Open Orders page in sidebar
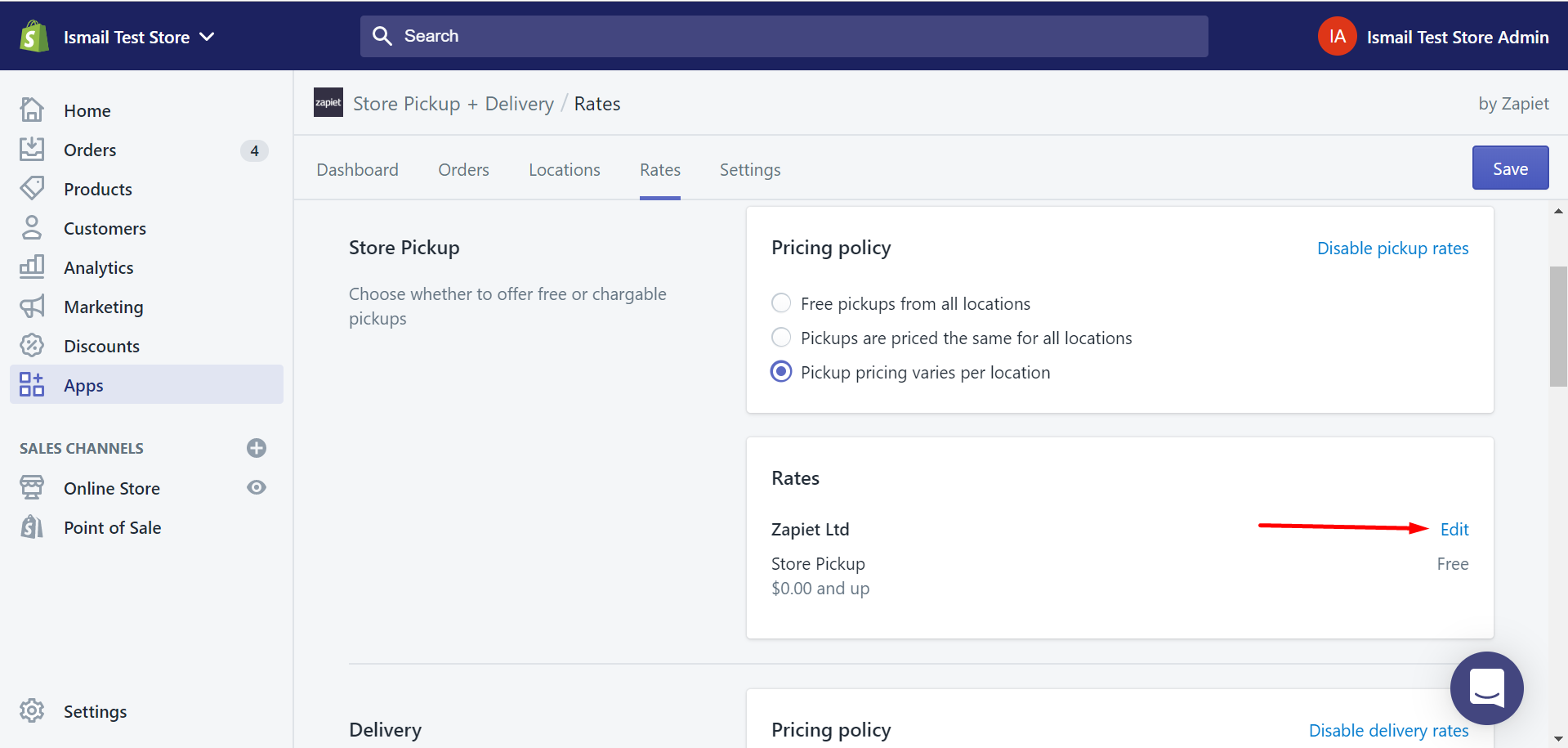Screen dimensions: 1568x748 pos(90,150)
